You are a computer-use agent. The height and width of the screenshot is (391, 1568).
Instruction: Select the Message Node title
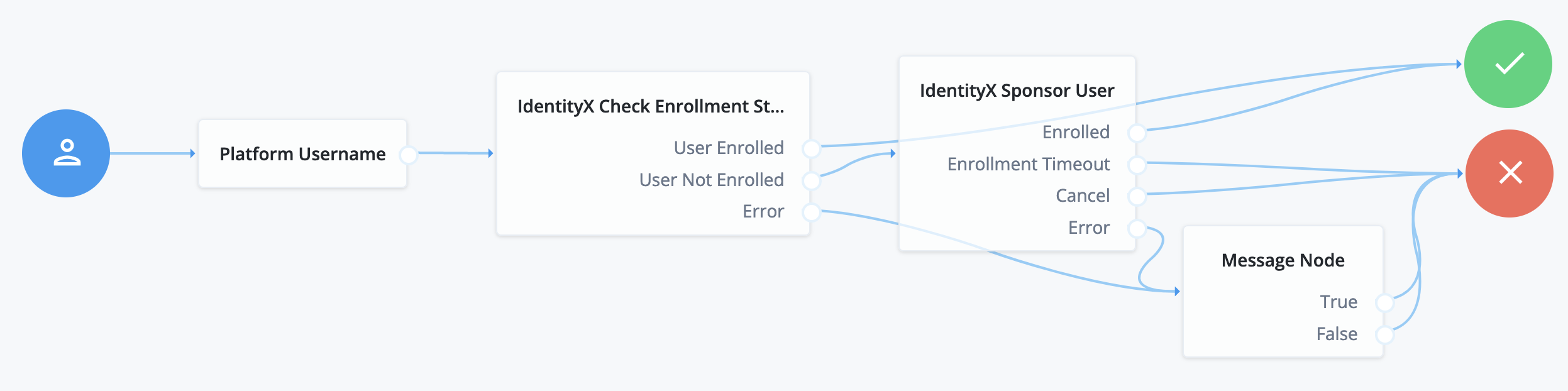(1283, 260)
